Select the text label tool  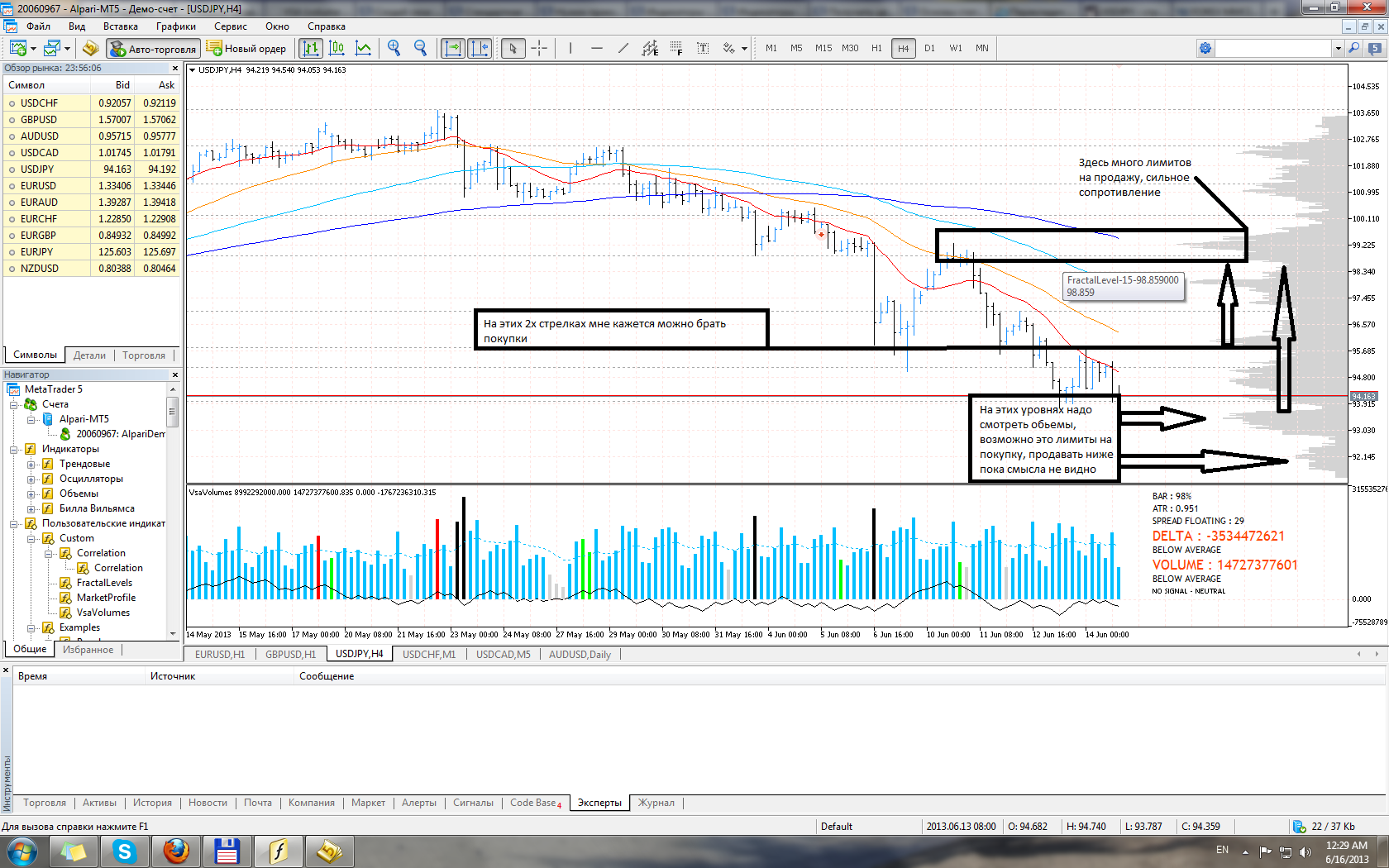pos(703,48)
